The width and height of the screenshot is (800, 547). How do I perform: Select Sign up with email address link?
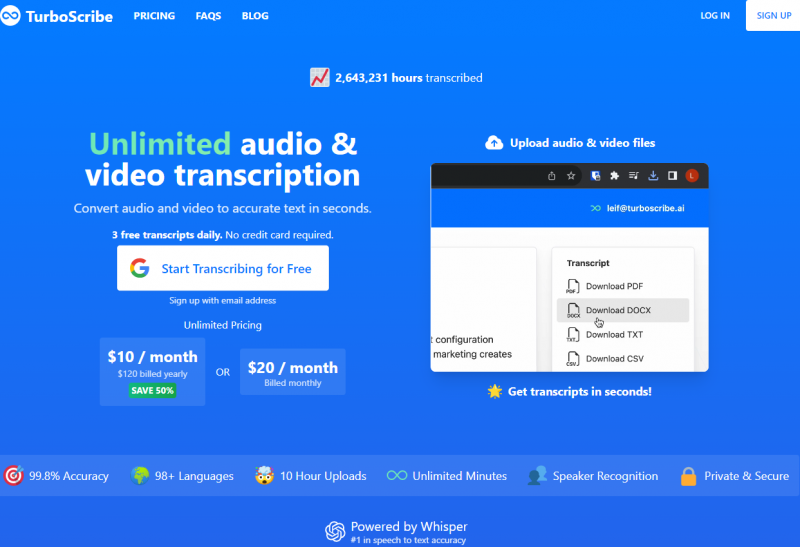222,300
